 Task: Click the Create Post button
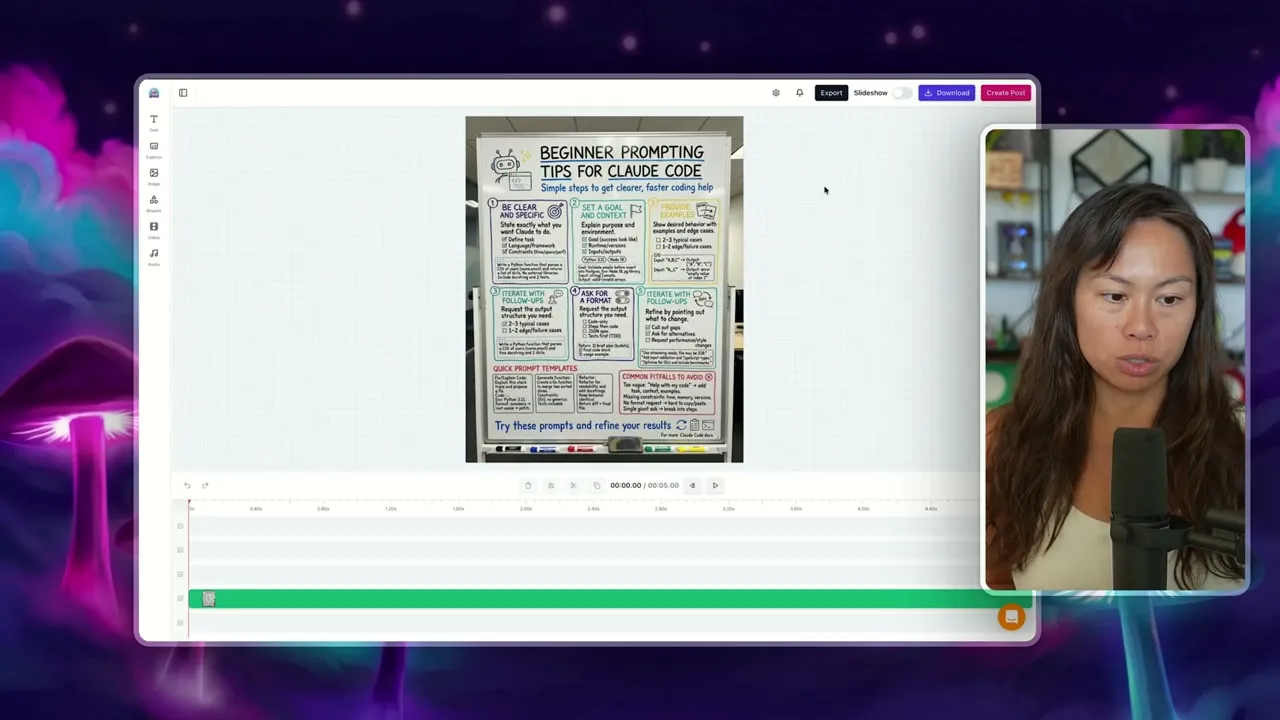[1005, 93]
